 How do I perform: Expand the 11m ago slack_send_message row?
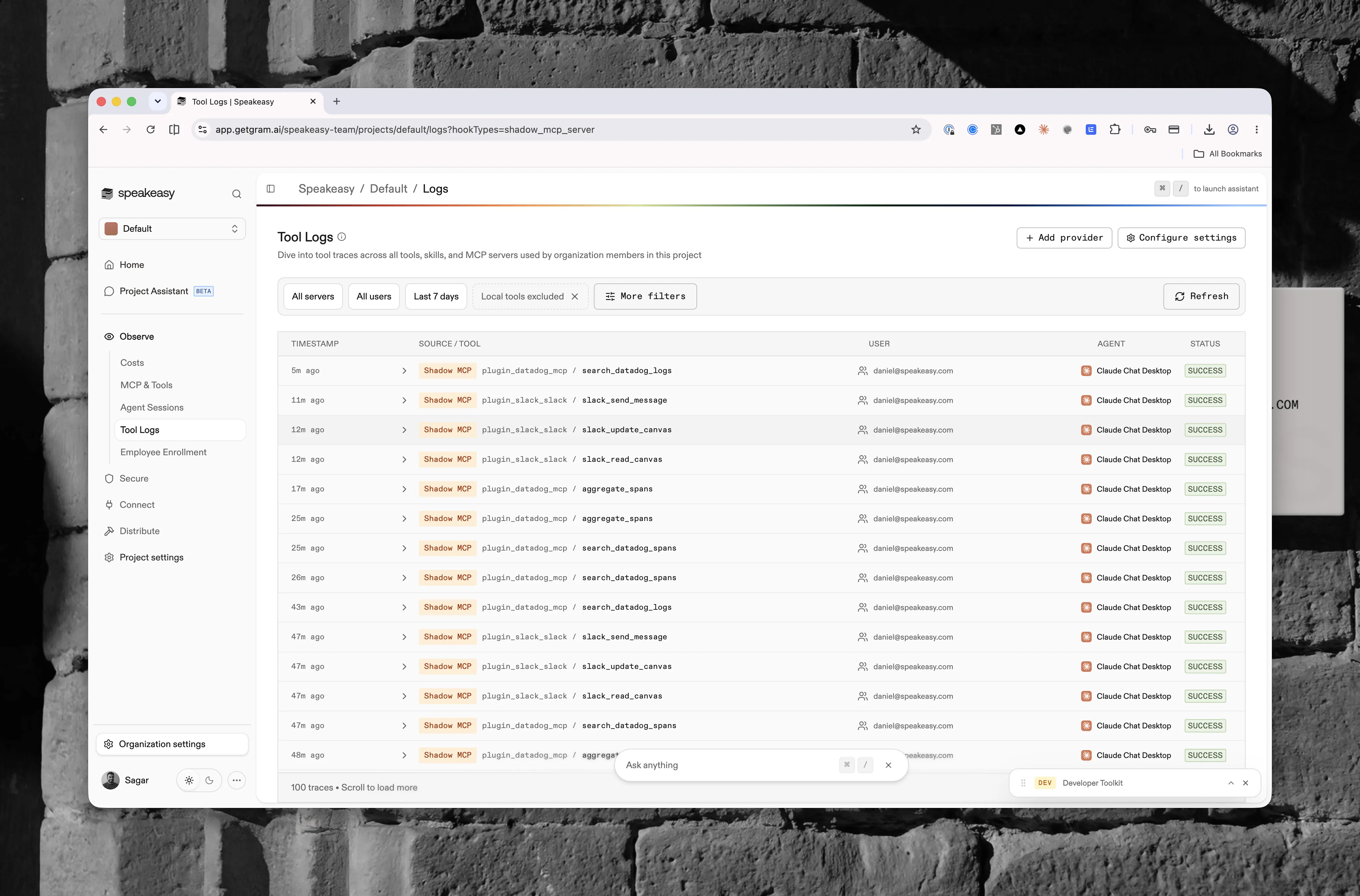tap(404, 401)
